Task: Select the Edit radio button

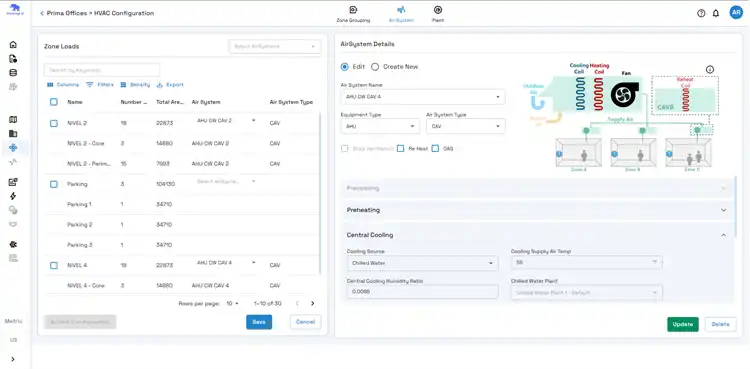Action: tap(344, 67)
